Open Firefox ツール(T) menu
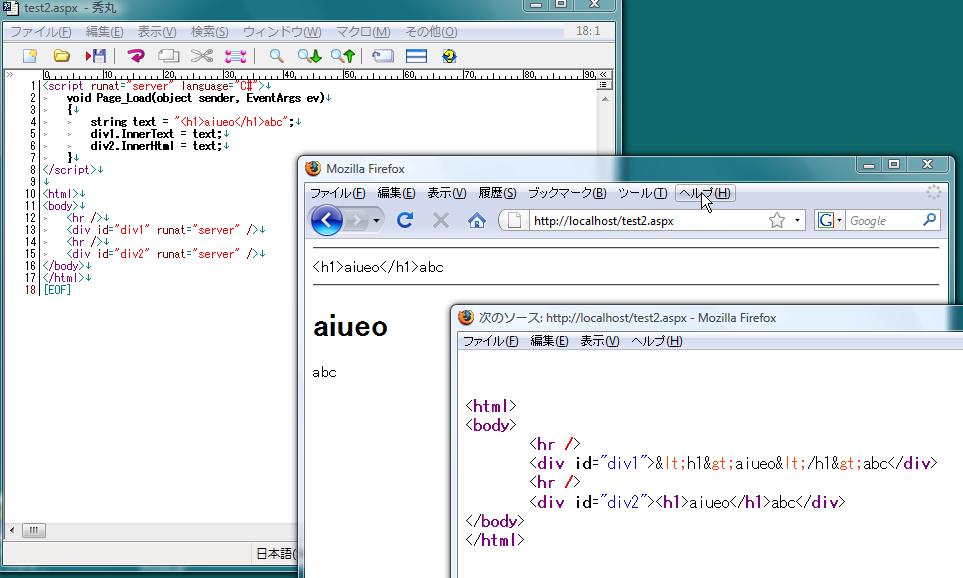The height and width of the screenshot is (578, 963). (x=642, y=193)
